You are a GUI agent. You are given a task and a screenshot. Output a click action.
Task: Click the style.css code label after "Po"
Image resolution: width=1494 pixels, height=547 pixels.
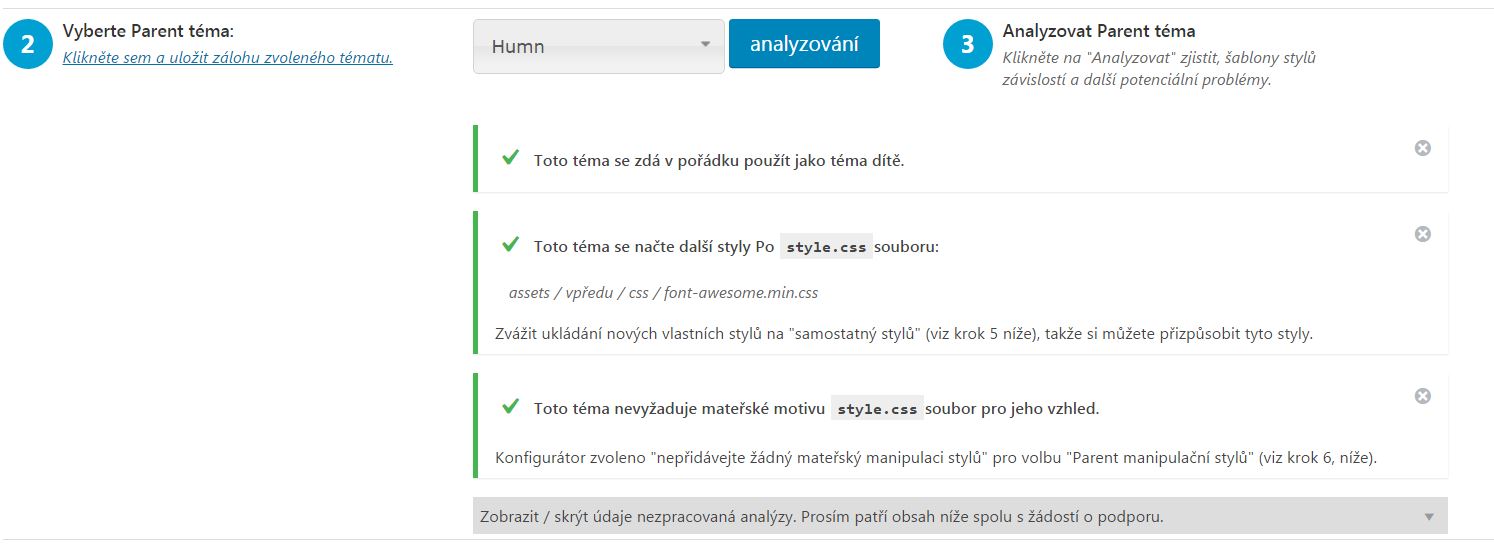(x=826, y=247)
